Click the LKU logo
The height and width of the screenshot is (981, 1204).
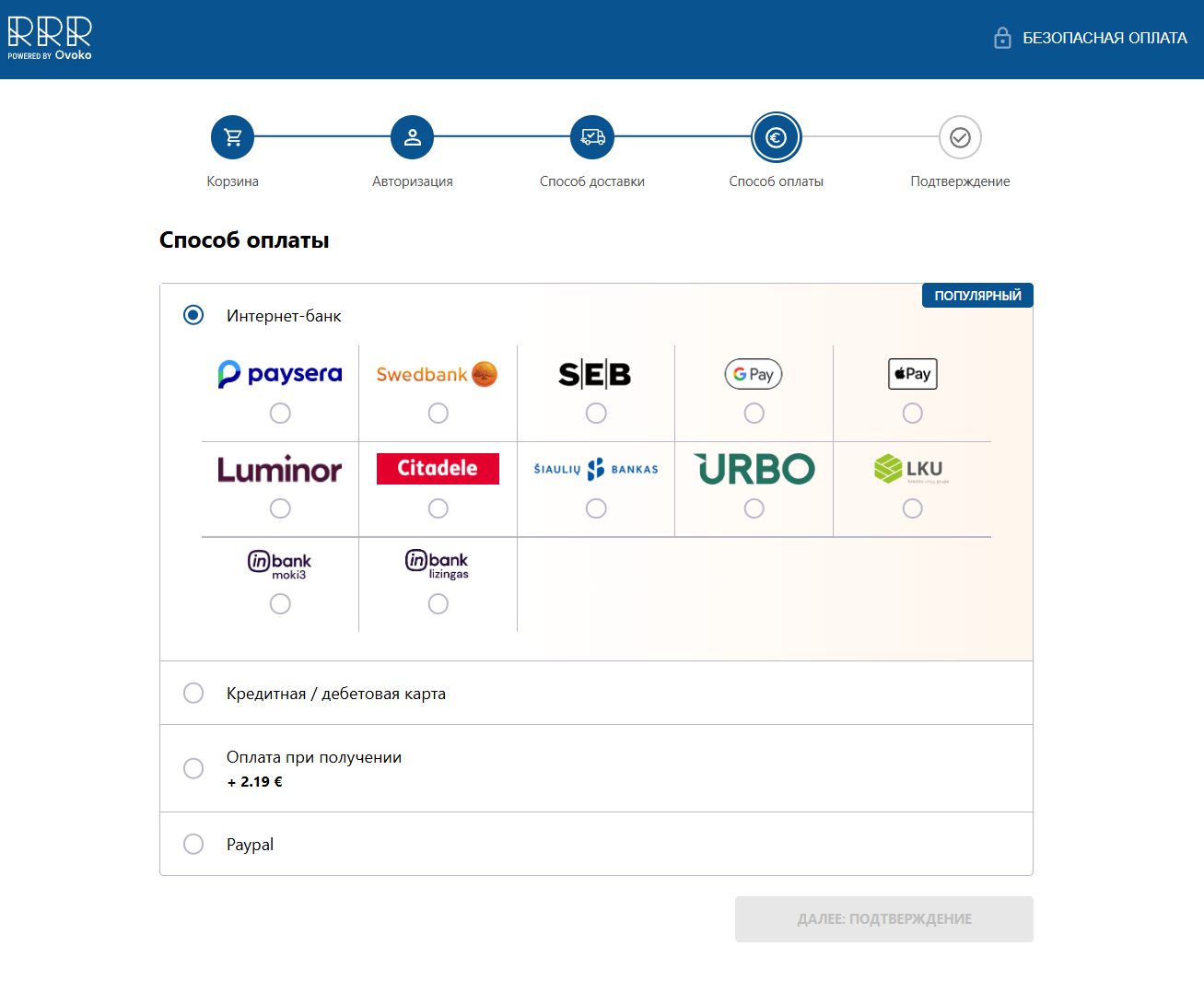click(911, 469)
